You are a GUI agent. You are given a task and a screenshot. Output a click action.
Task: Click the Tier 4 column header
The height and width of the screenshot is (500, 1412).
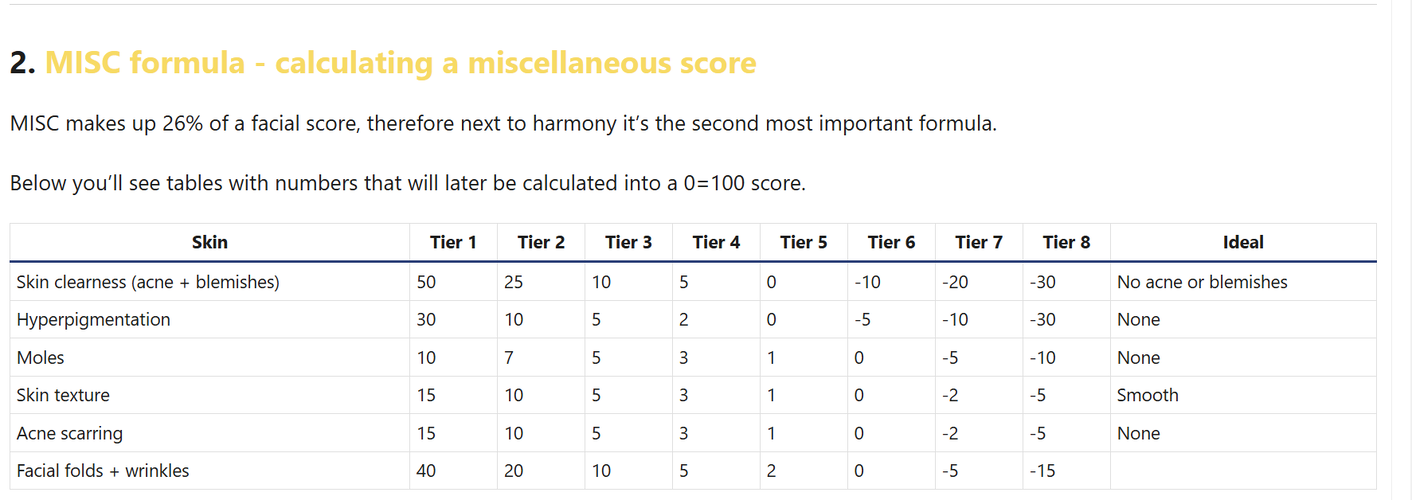point(716,242)
